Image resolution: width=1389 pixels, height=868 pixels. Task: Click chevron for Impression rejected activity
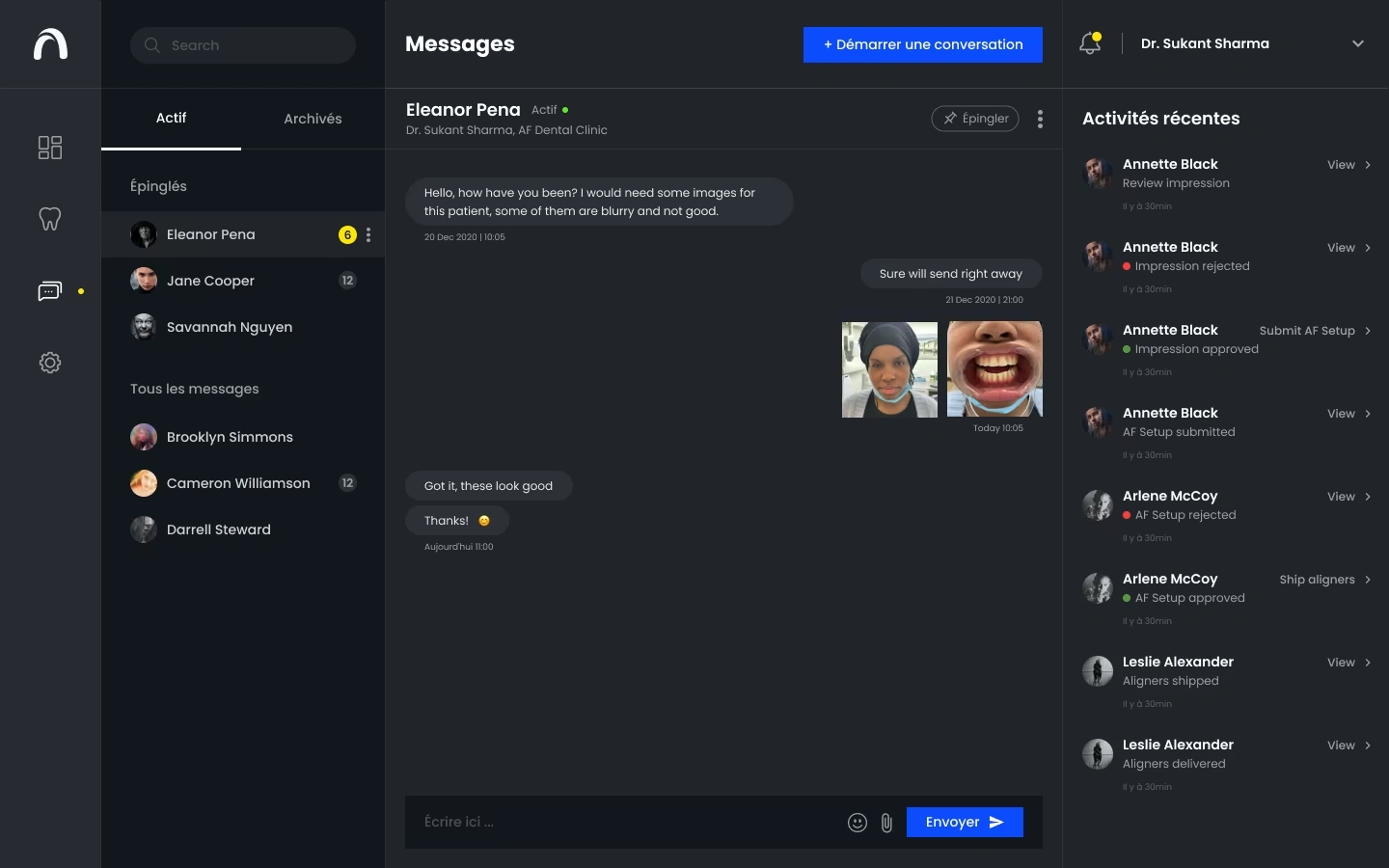click(1368, 248)
